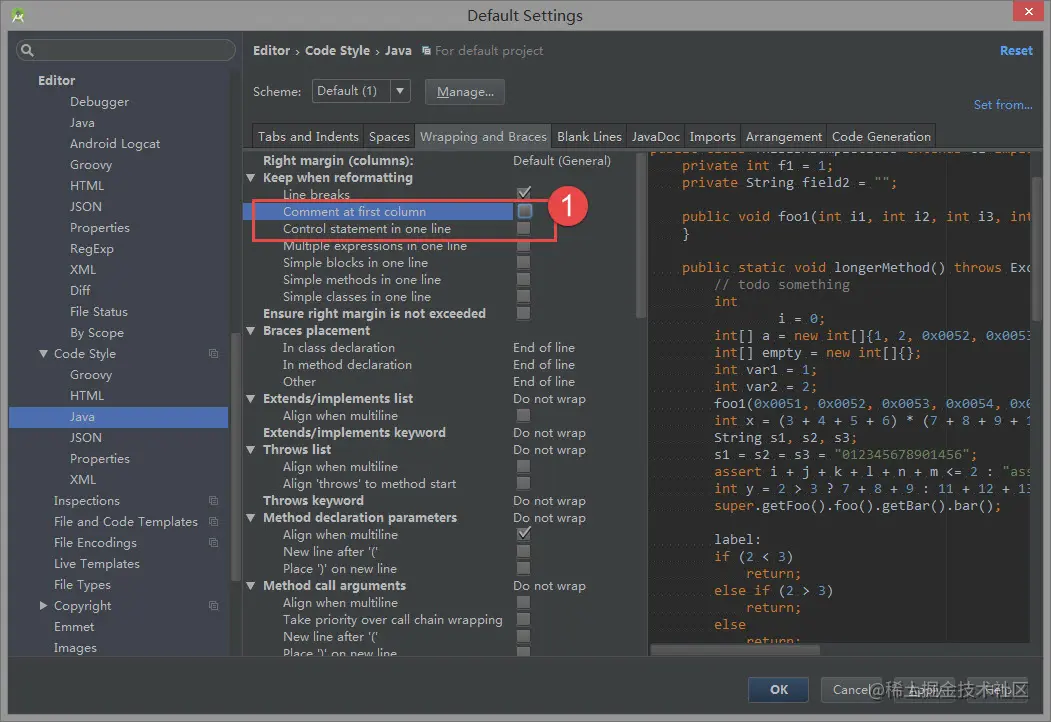Click the options list vertical scrollbar
The height and width of the screenshot is (722, 1051).
coord(641,235)
